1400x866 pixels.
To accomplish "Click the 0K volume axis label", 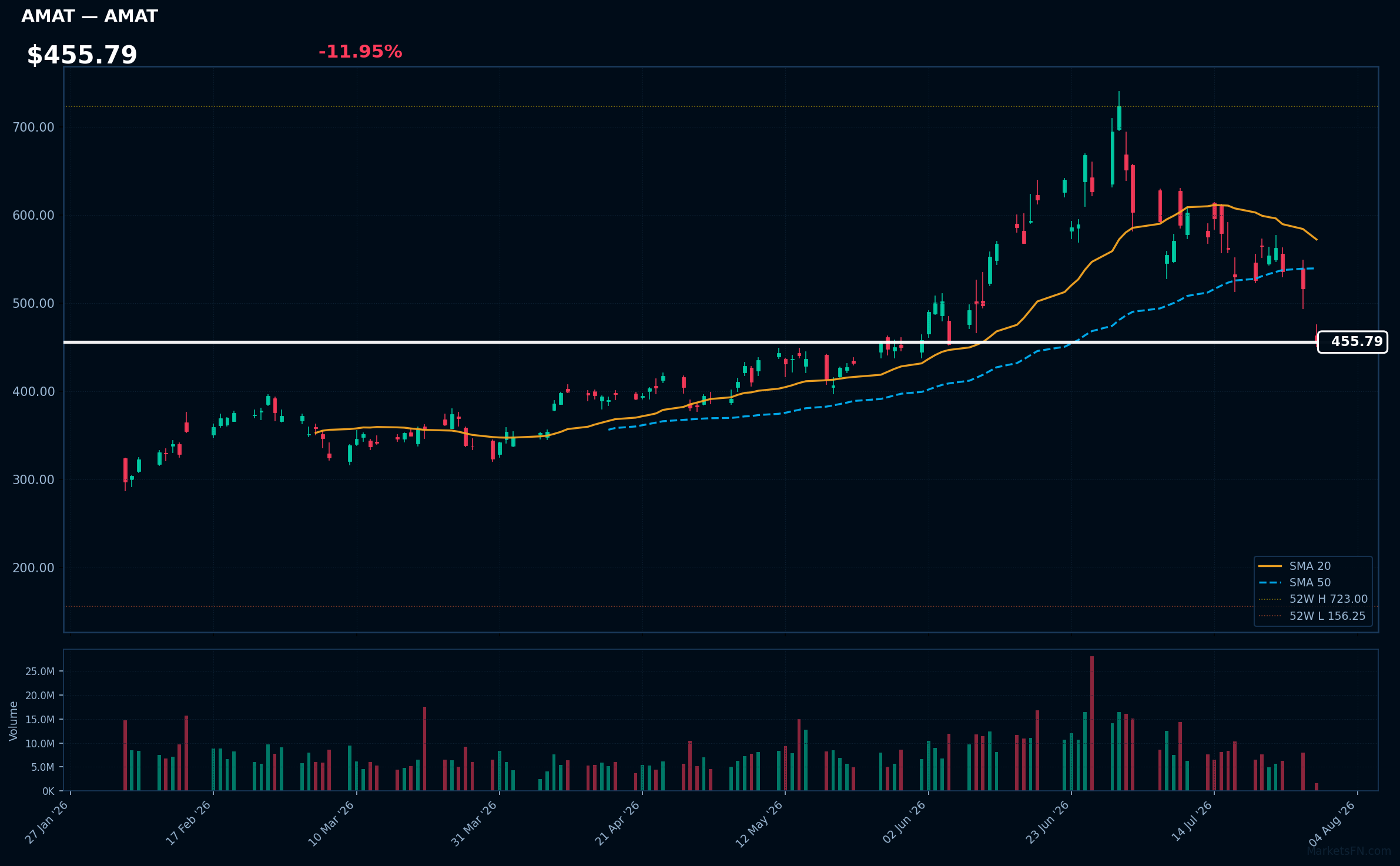I will (x=48, y=791).
